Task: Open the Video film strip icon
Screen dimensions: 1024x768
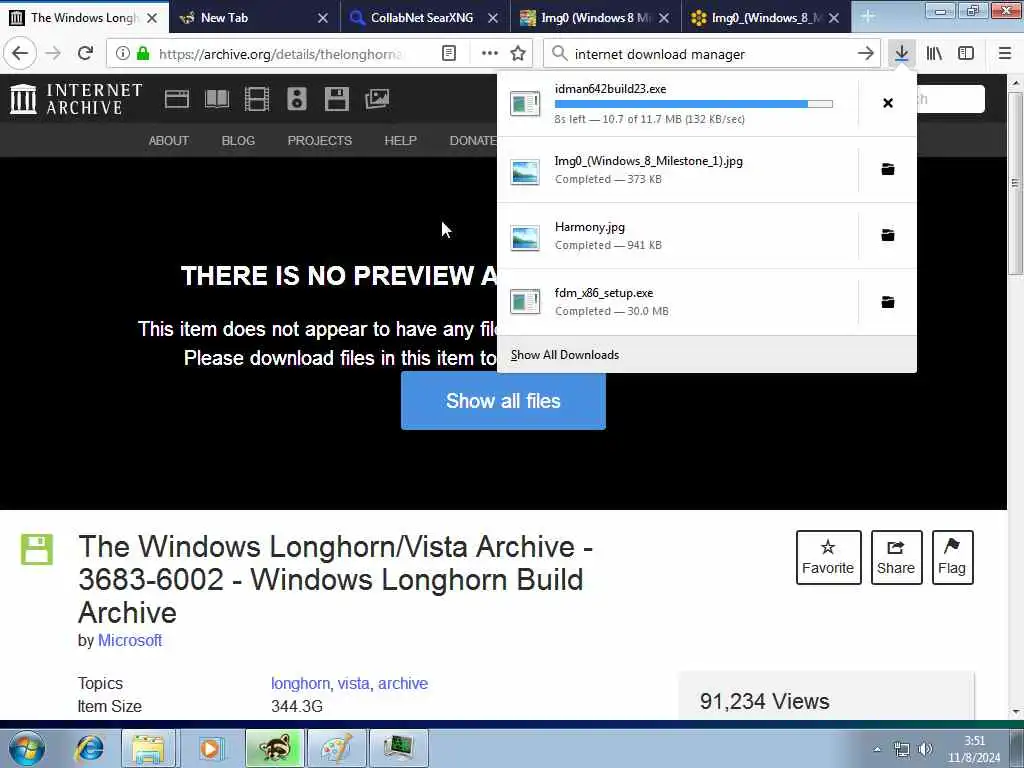Action: pyautogui.click(x=257, y=99)
